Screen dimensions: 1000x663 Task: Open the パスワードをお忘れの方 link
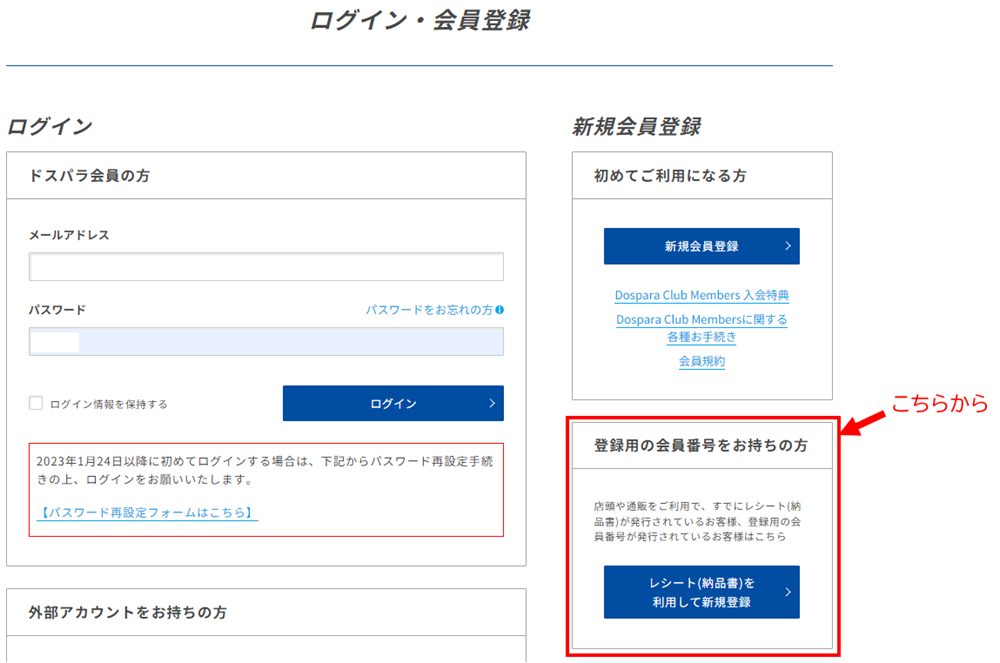[x=429, y=310]
